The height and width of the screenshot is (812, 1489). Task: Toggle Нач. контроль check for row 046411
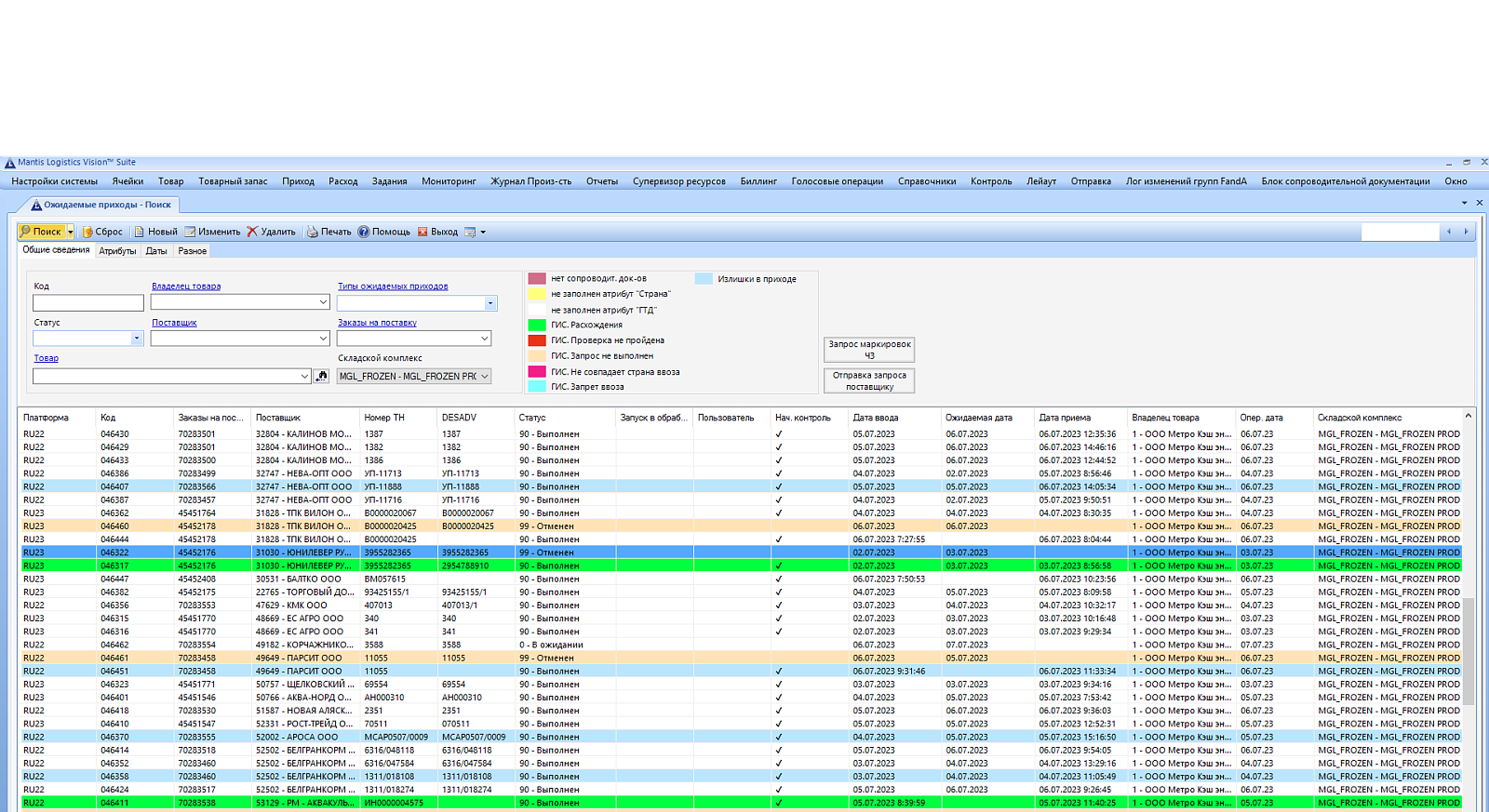779,803
